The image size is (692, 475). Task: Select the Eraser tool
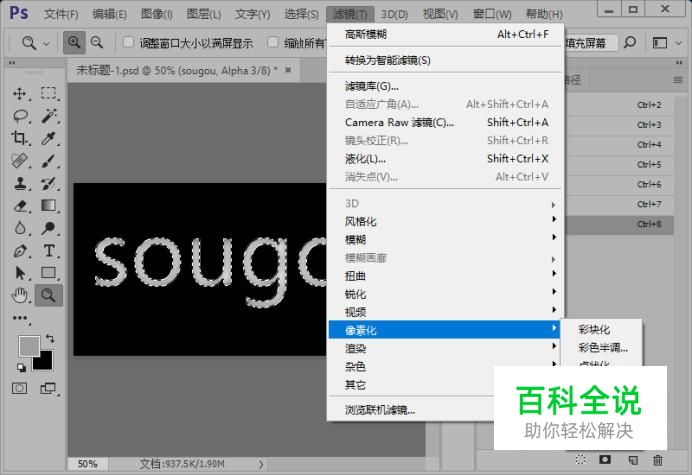[20, 206]
